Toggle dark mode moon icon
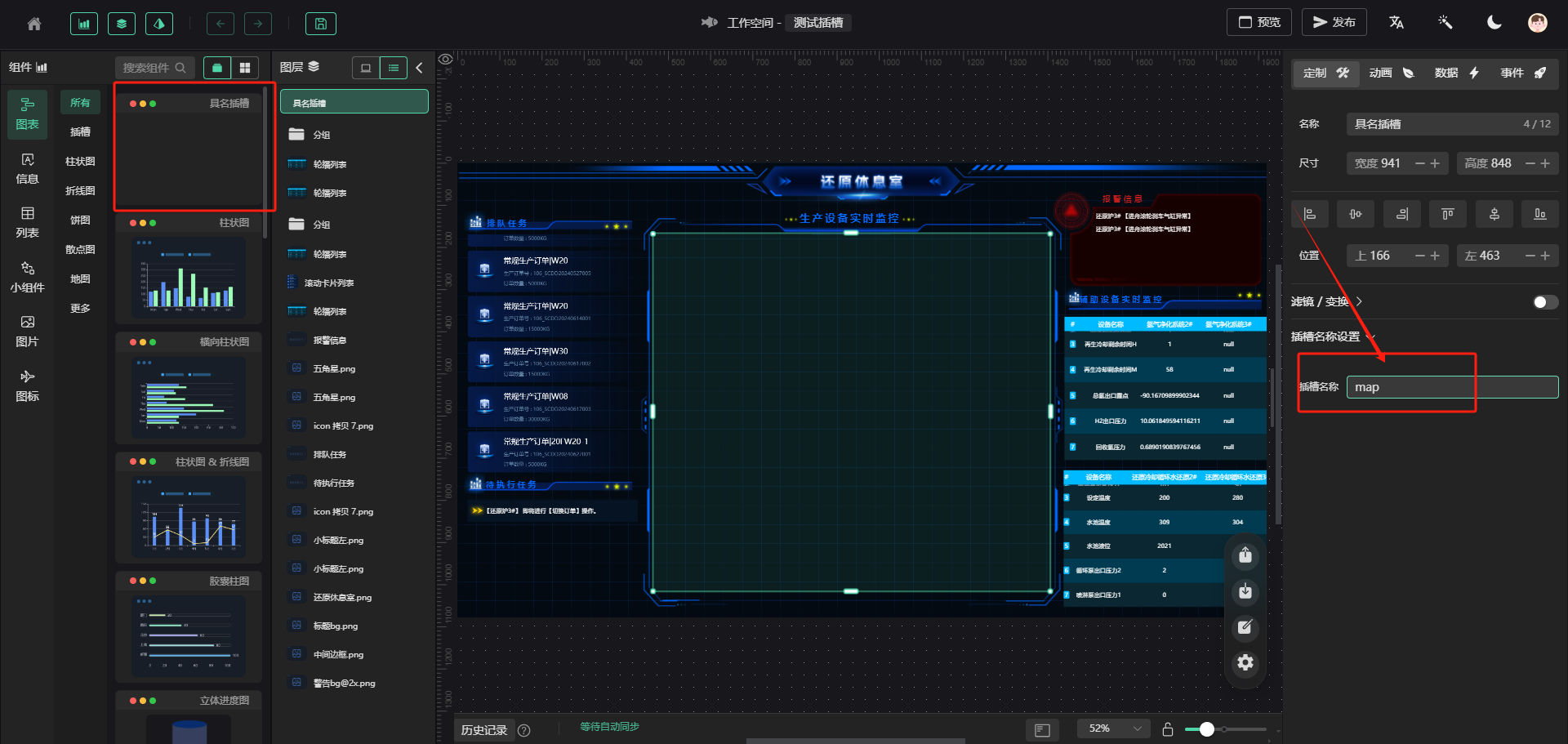This screenshot has width=1568, height=744. click(1494, 23)
